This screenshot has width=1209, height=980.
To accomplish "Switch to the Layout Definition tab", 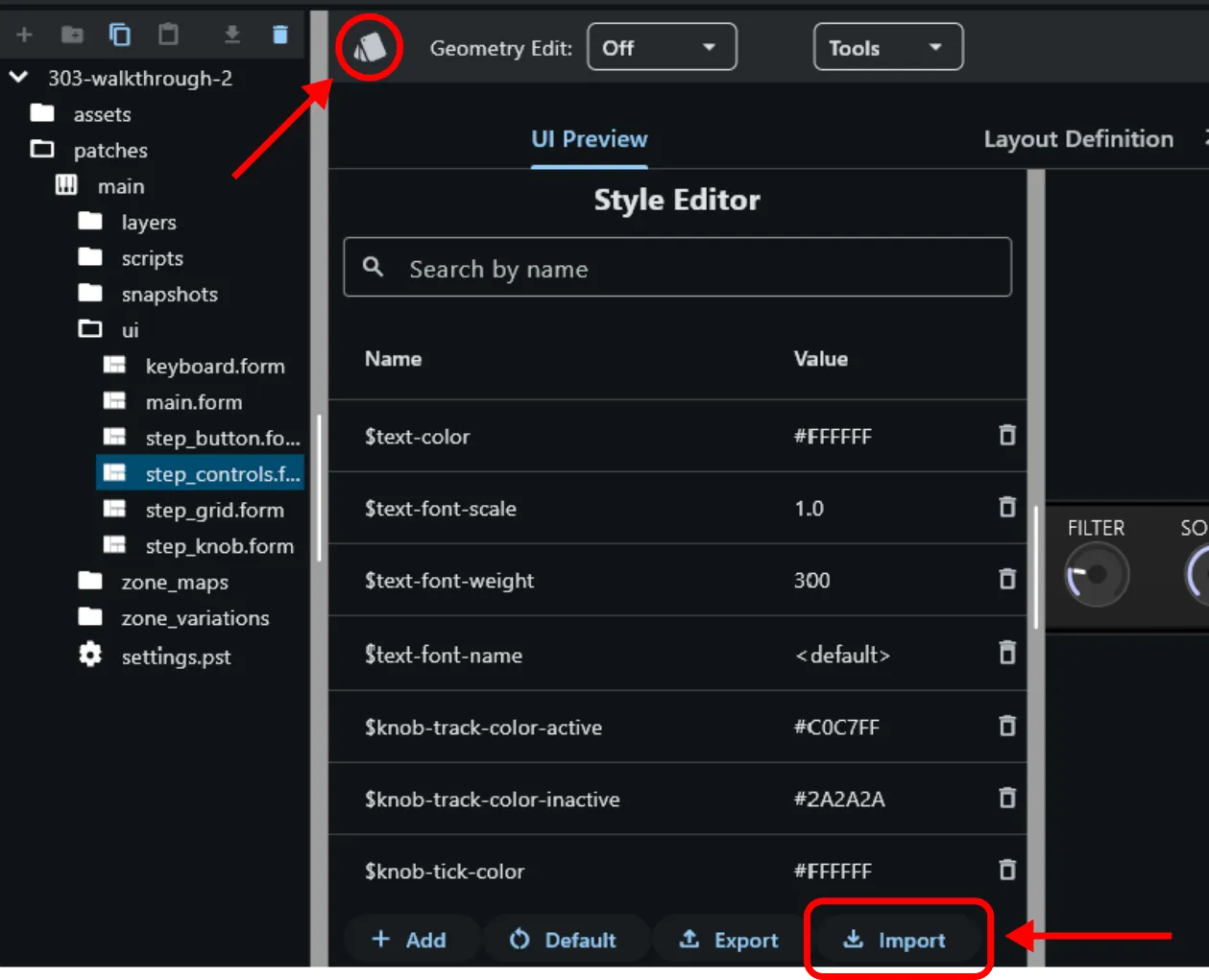I will tap(1078, 139).
